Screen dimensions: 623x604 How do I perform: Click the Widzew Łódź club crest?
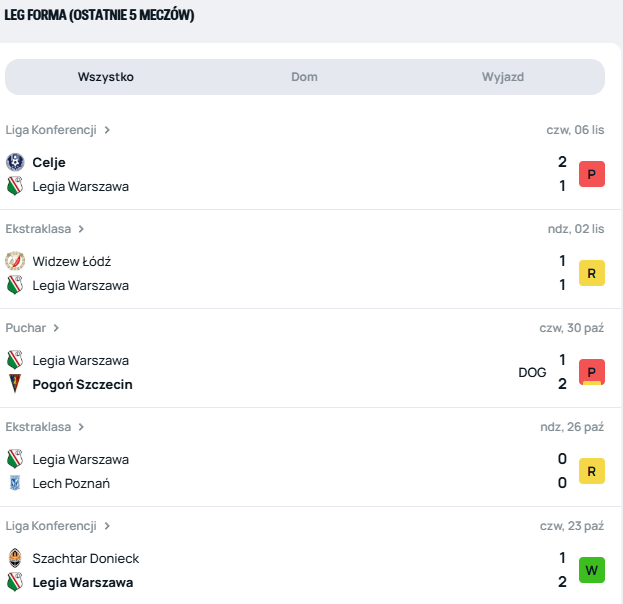point(15,261)
